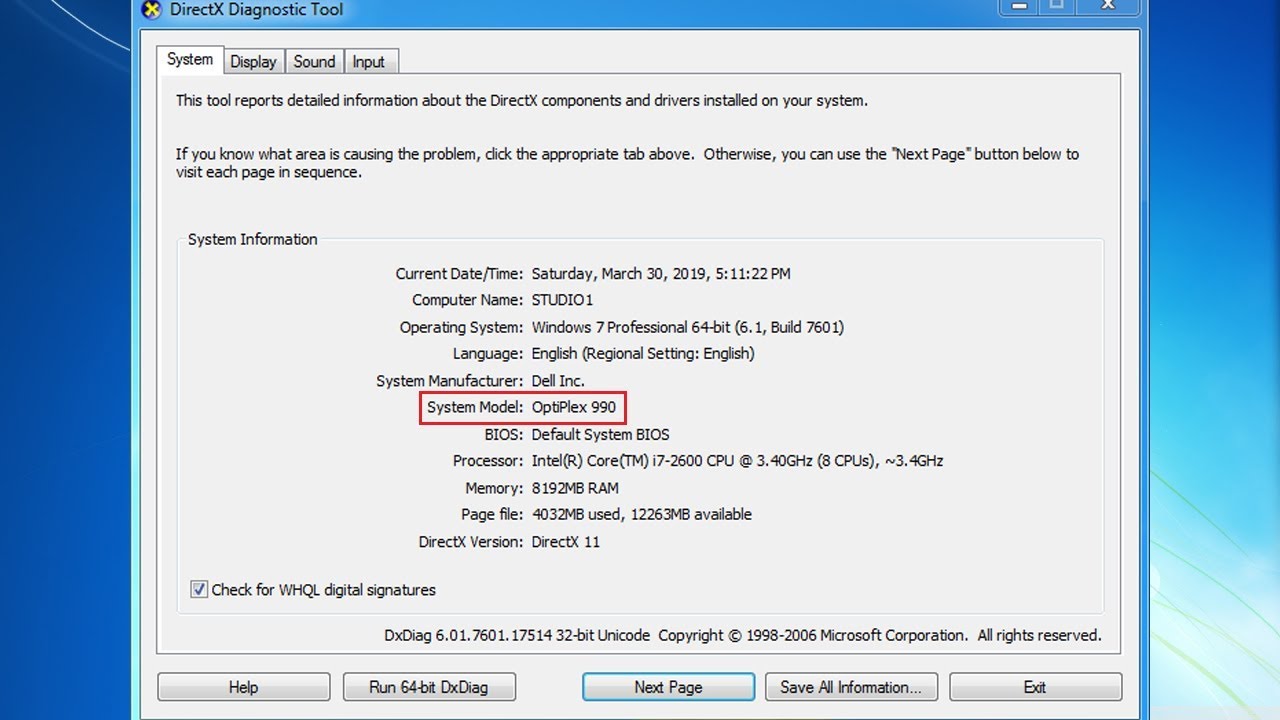Image resolution: width=1280 pixels, height=720 pixels.
Task: Click the "Default System BIOS" value
Action: coord(600,435)
